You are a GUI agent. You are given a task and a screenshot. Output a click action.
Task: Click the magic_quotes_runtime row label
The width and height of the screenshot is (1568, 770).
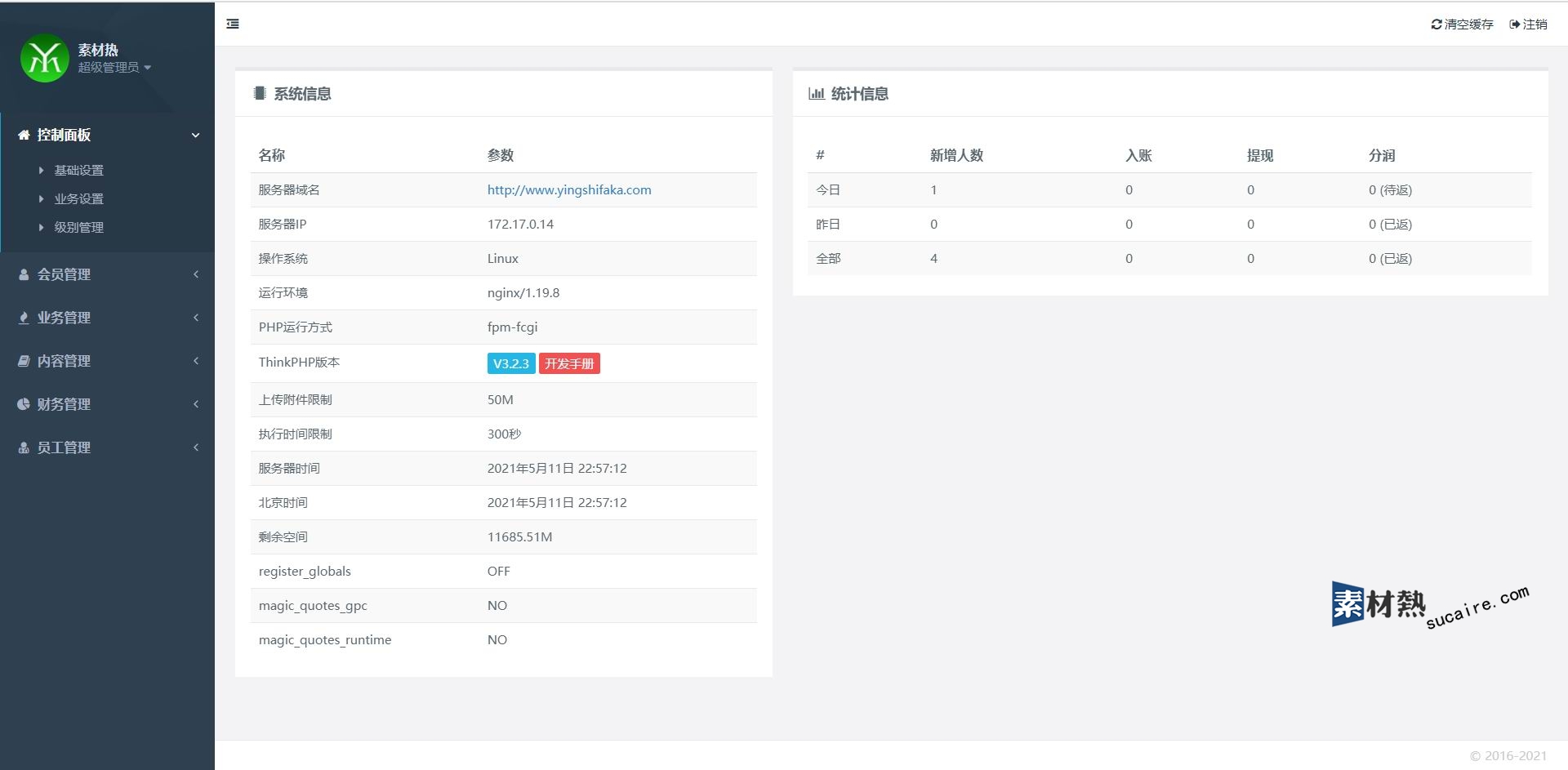(325, 639)
